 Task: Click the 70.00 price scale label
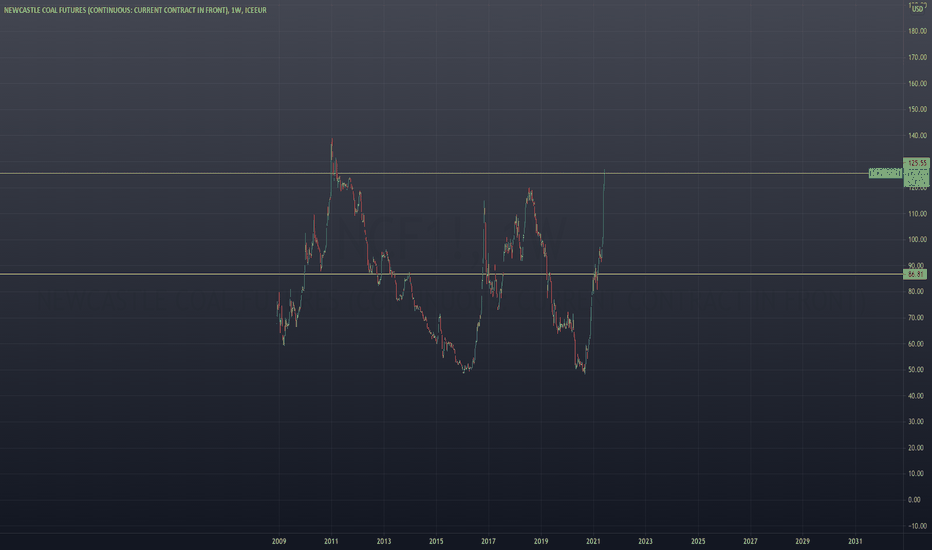coord(916,318)
